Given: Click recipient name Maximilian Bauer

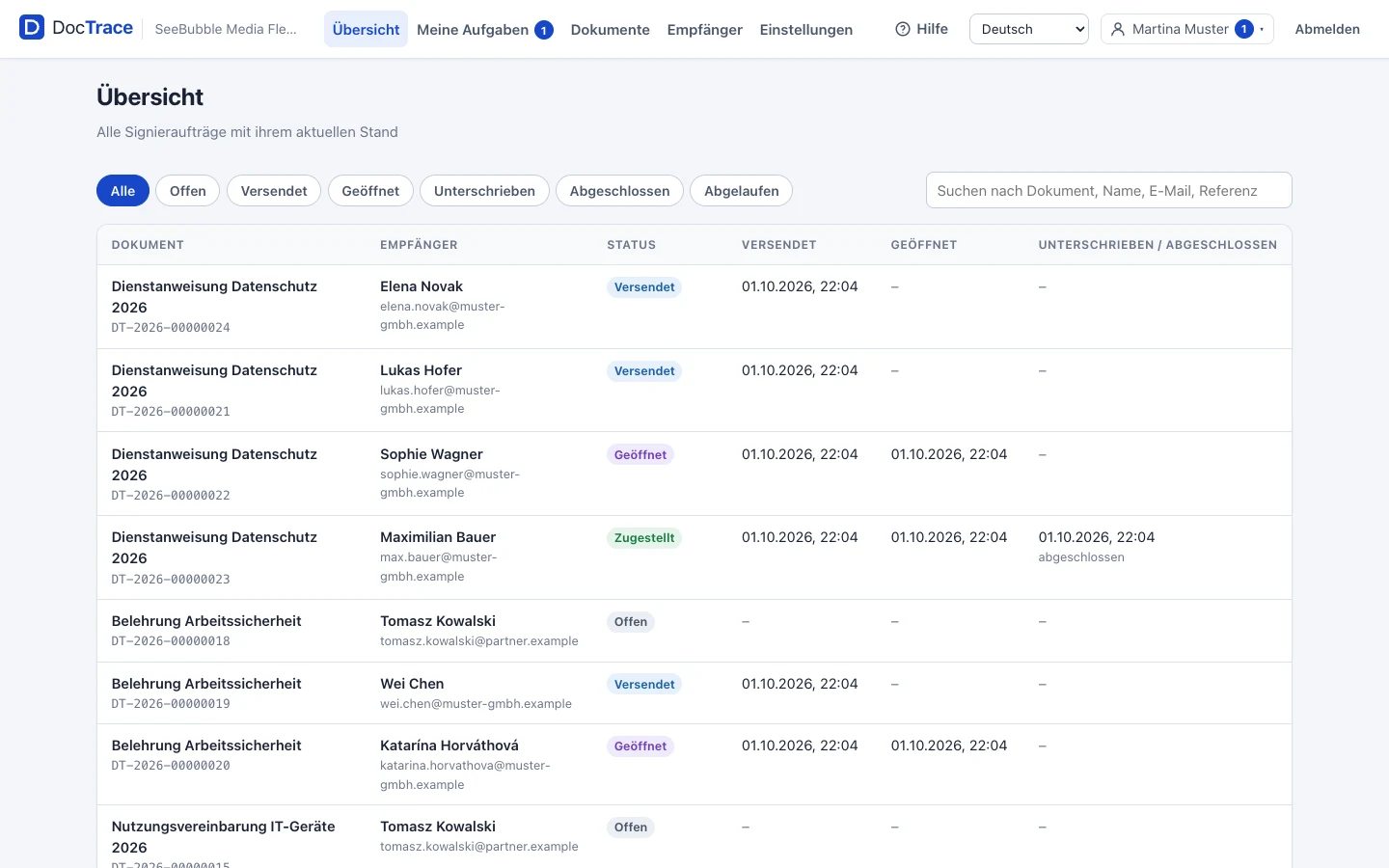Looking at the screenshot, I should click(x=438, y=537).
